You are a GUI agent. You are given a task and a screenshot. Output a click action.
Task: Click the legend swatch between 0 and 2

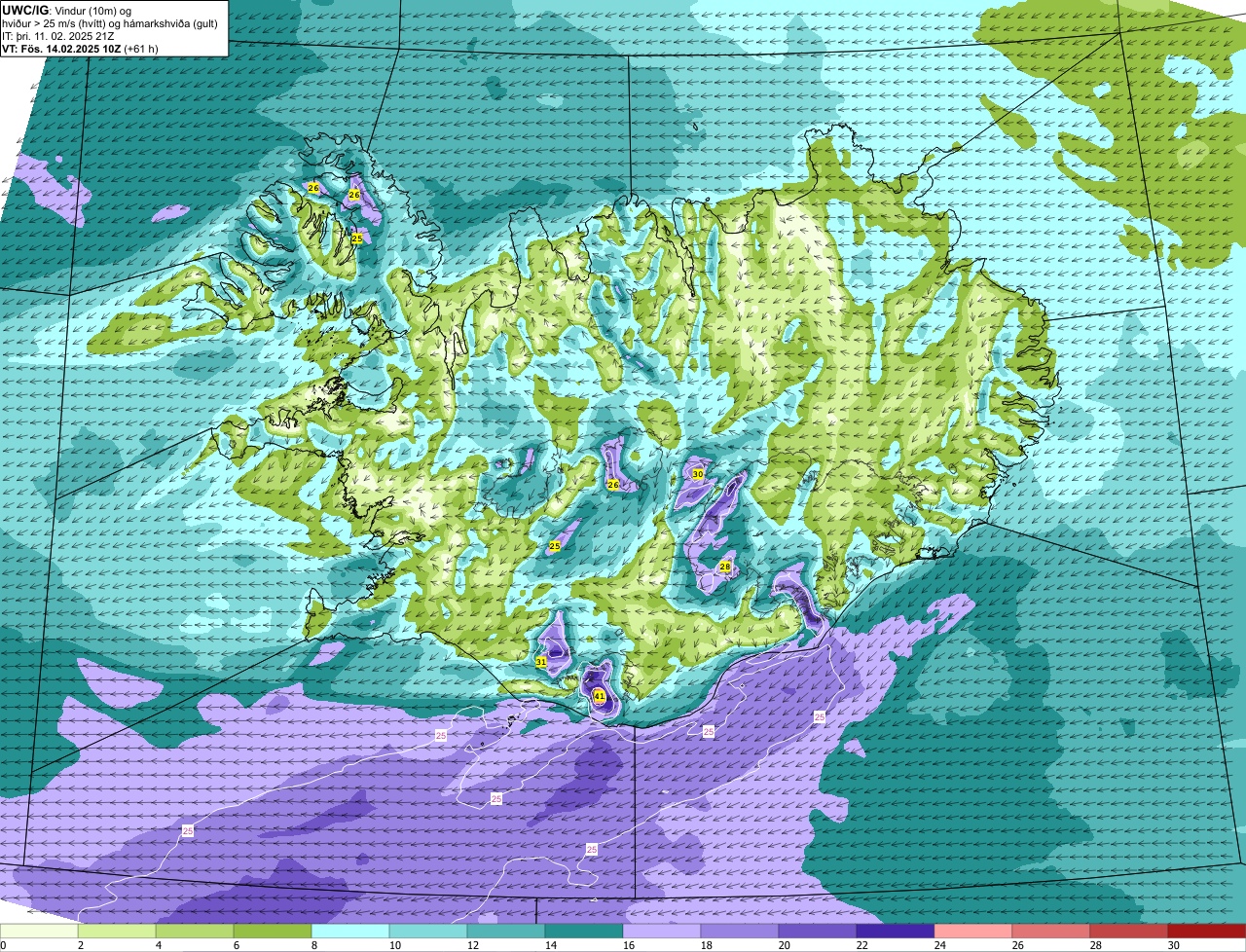tap(39, 932)
